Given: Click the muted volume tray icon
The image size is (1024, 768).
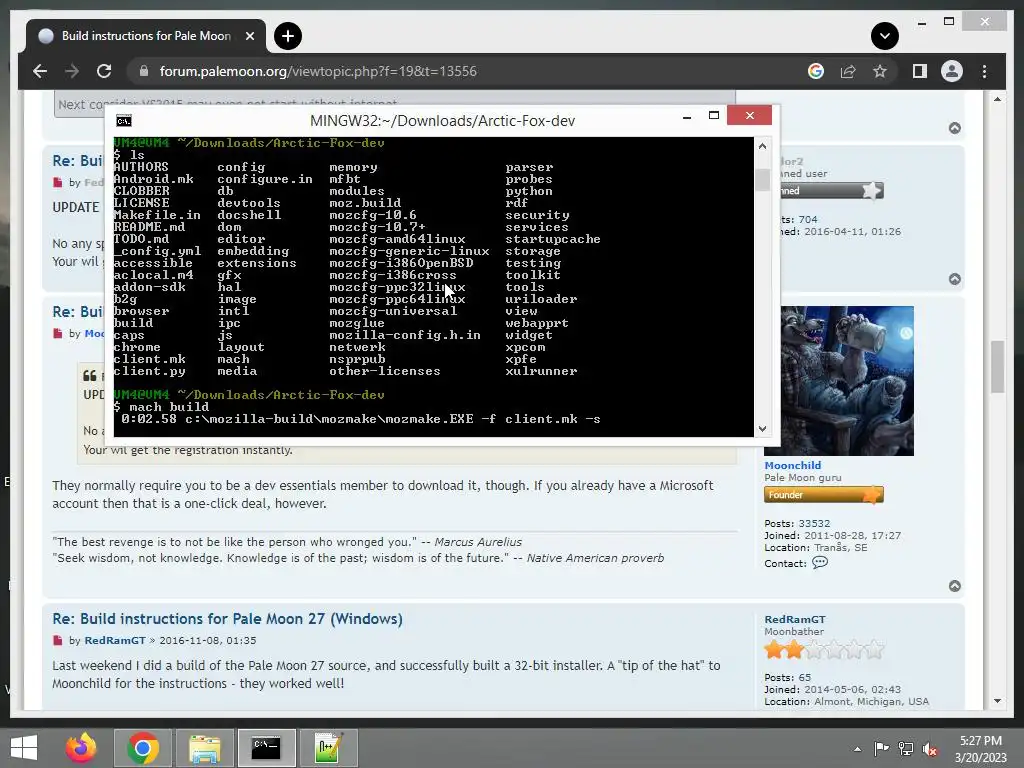Looking at the screenshot, I should tap(930, 749).
